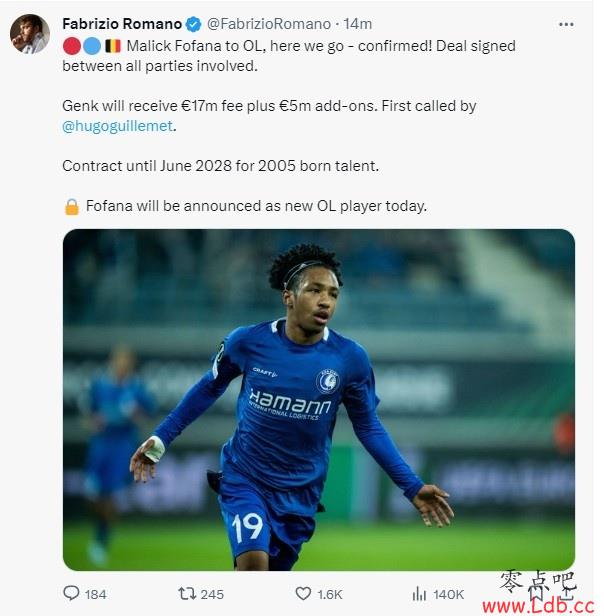The image size is (604, 616).
Task: Click the Fabrizio Romano display name
Action: (x=122, y=24)
